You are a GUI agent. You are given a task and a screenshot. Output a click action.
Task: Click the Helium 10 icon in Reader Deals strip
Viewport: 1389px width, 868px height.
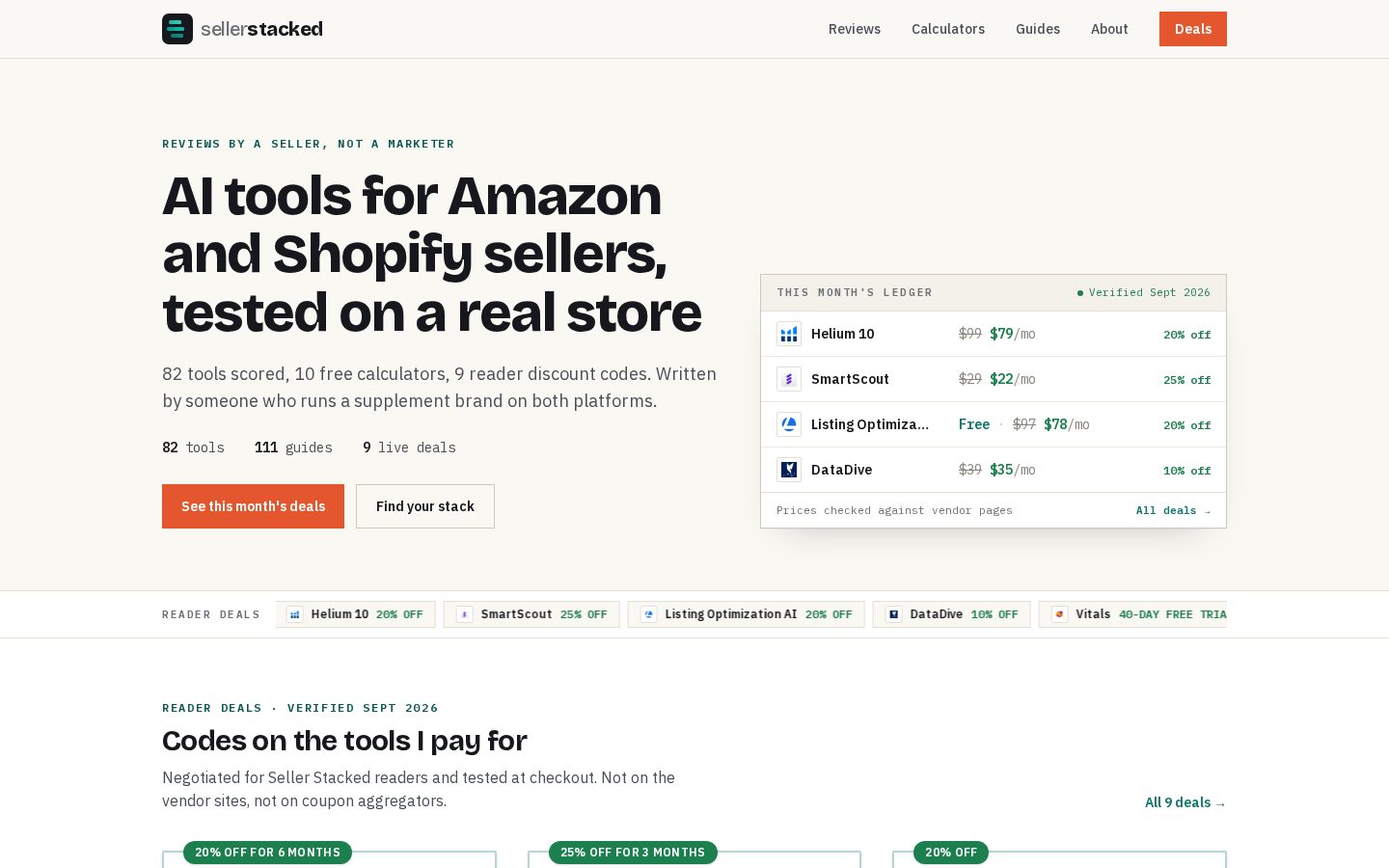[x=295, y=614]
